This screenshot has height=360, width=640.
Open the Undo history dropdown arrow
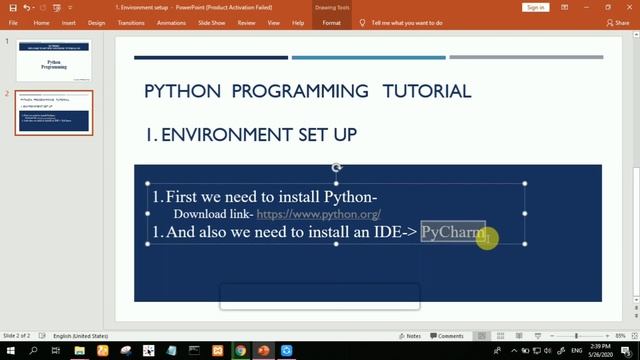(x=33, y=8)
